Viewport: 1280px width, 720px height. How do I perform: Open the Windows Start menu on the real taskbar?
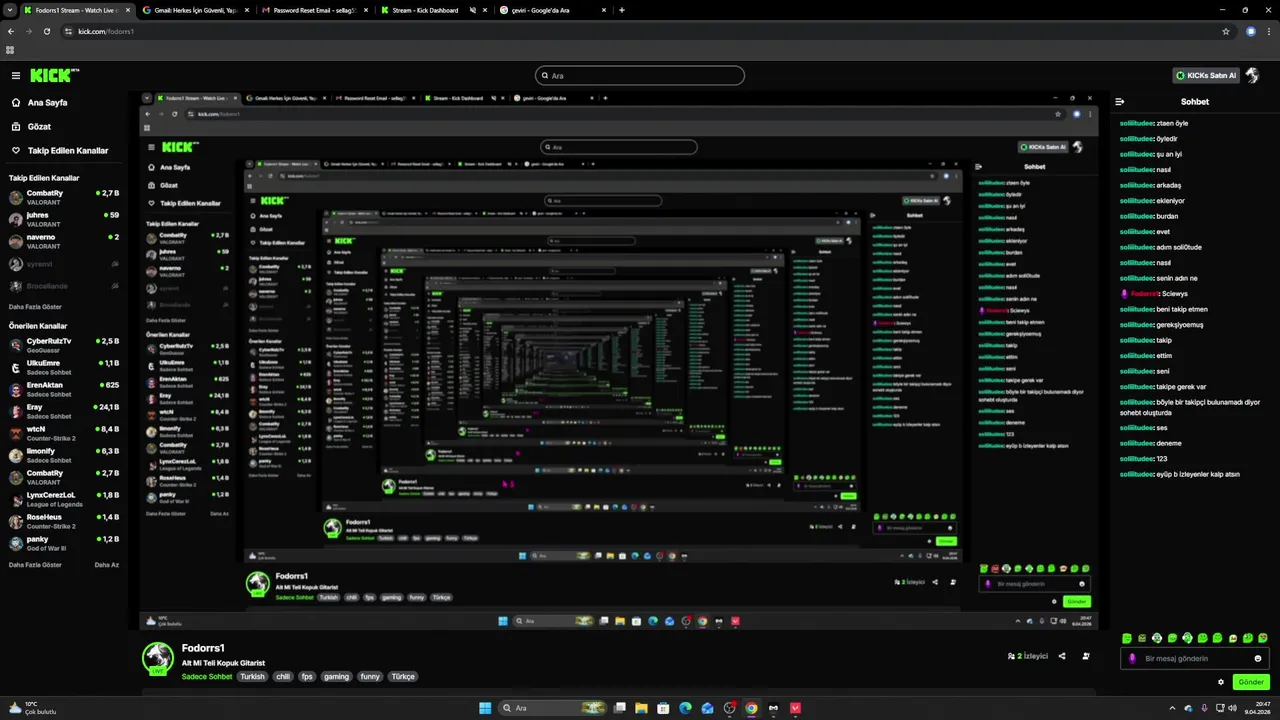tap(485, 708)
